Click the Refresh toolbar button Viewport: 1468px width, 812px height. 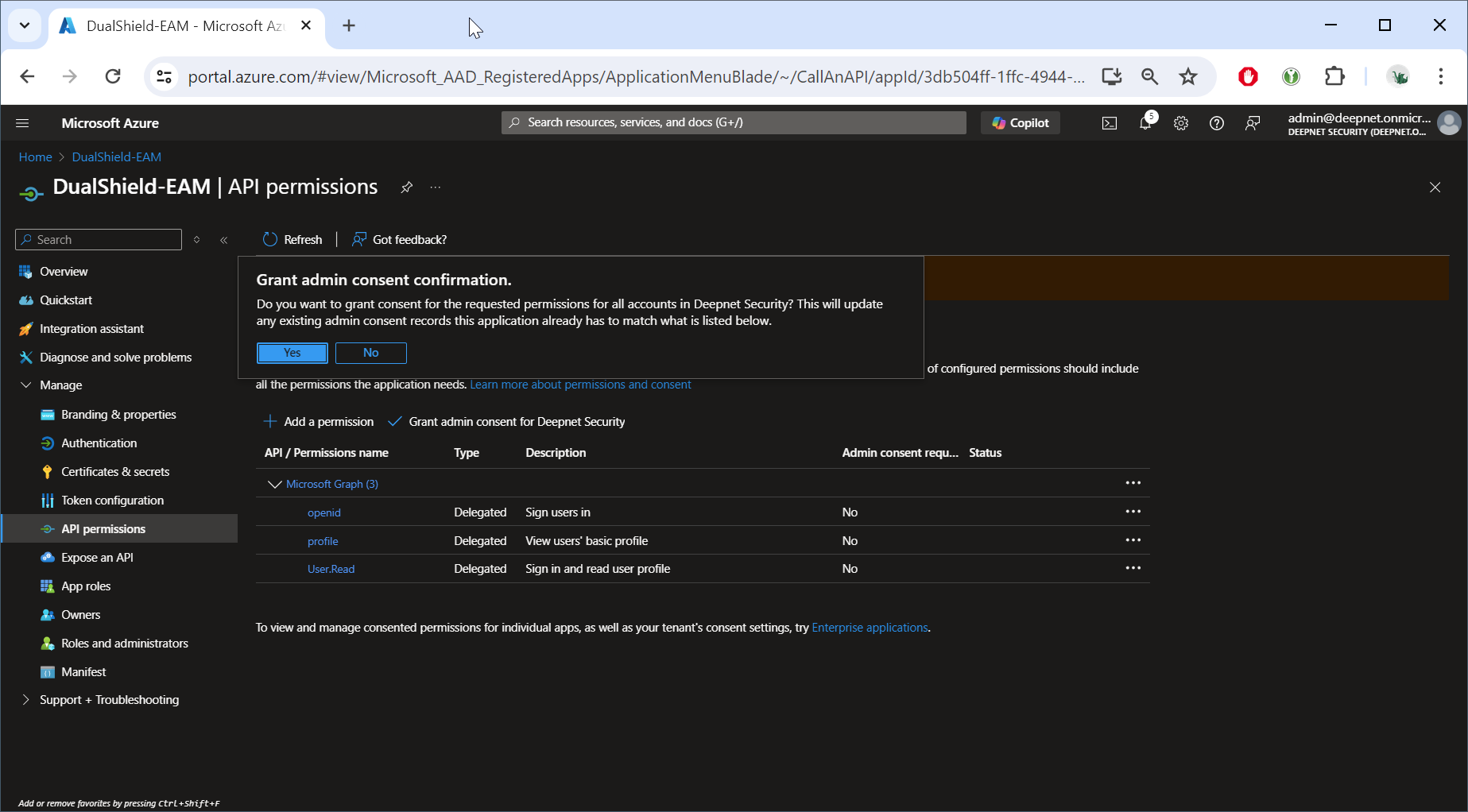[x=292, y=239]
